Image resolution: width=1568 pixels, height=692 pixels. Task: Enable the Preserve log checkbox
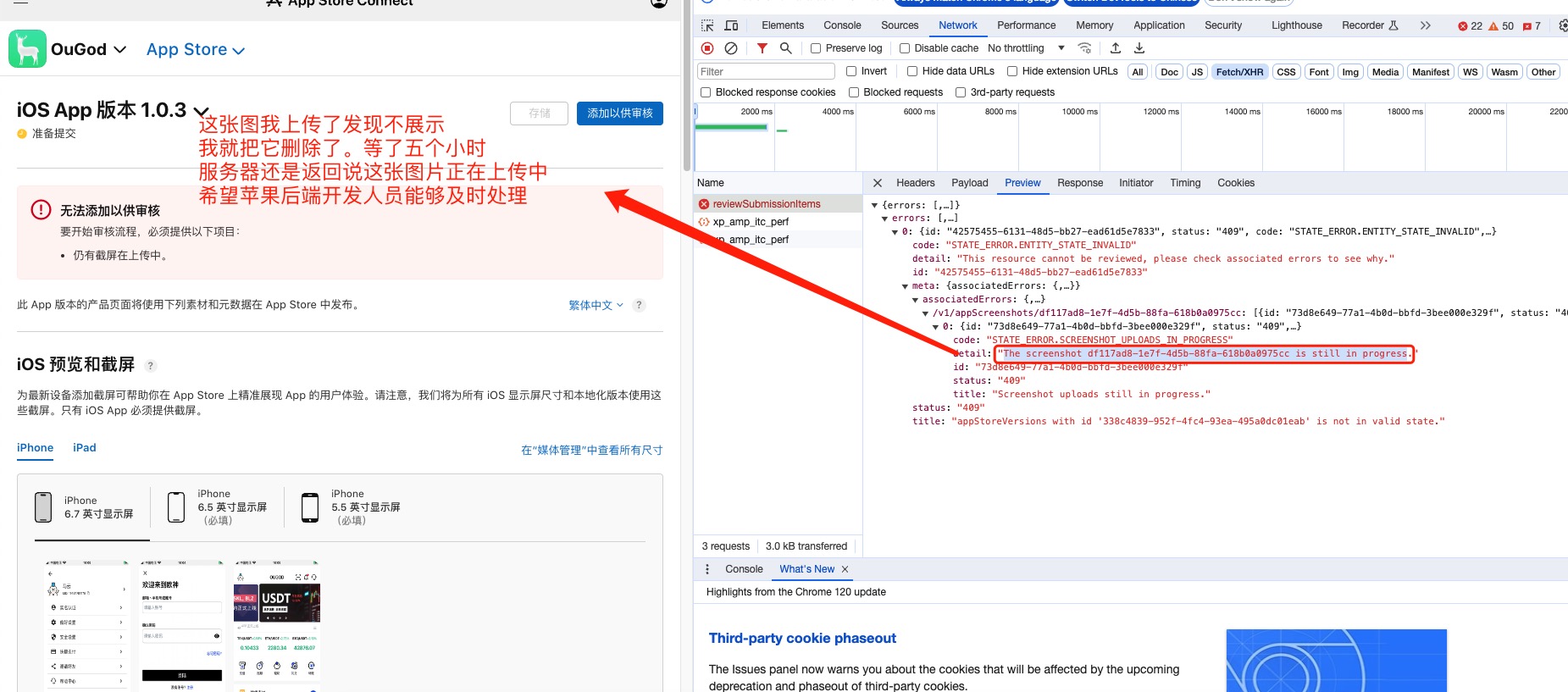[816, 48]
